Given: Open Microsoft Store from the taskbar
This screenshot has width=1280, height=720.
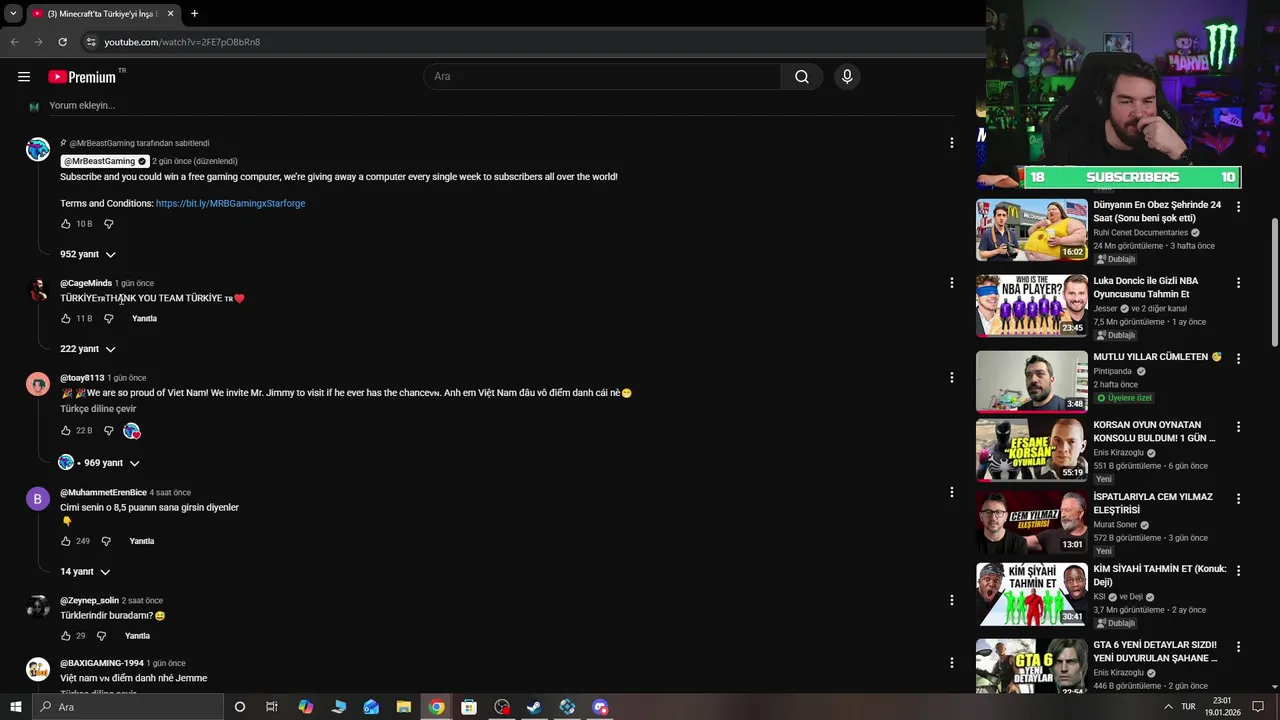Looking at the screenshot, I should 469,707.
